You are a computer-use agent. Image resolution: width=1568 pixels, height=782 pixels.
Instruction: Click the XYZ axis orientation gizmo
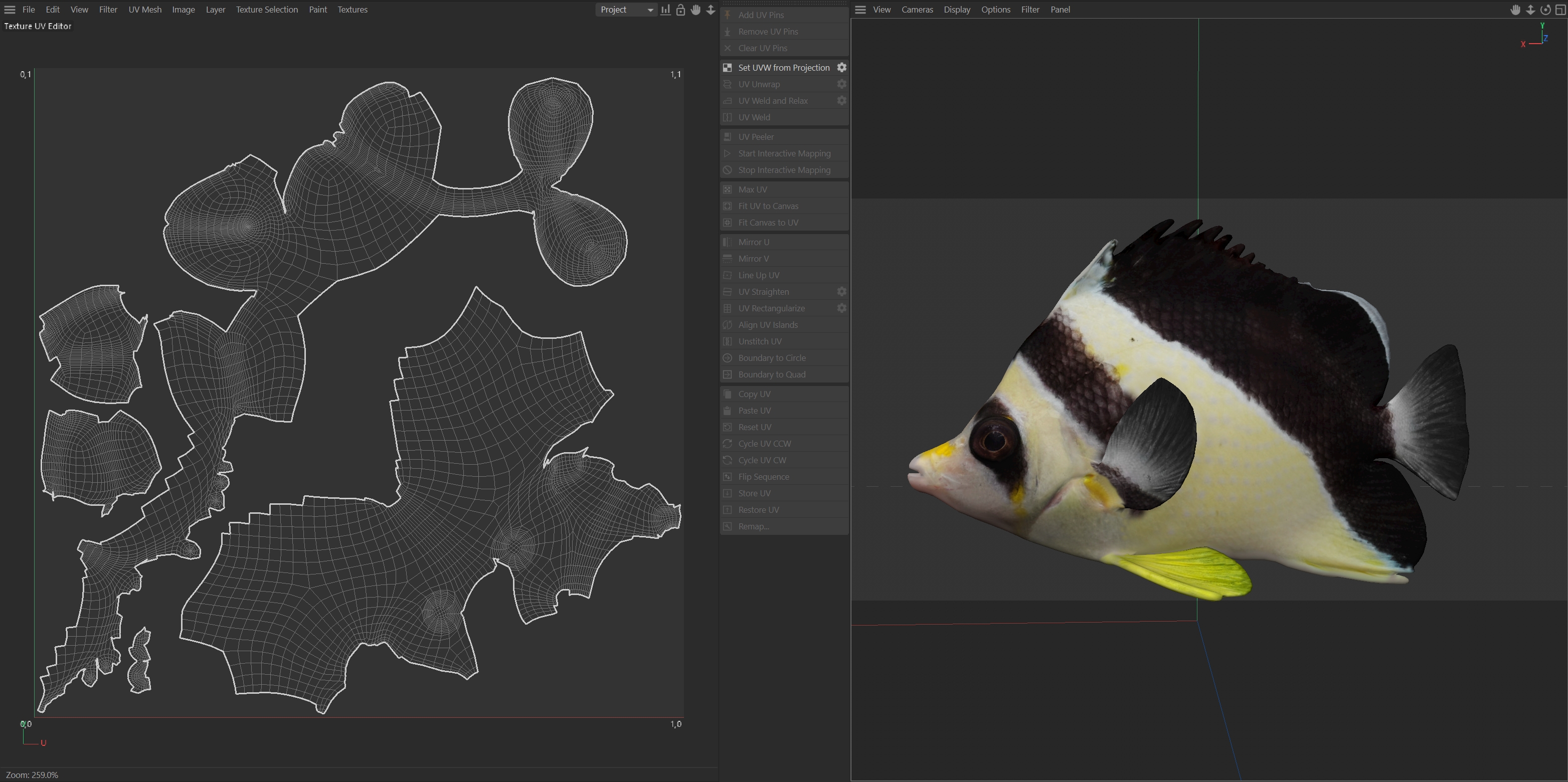pos(1536,37)
